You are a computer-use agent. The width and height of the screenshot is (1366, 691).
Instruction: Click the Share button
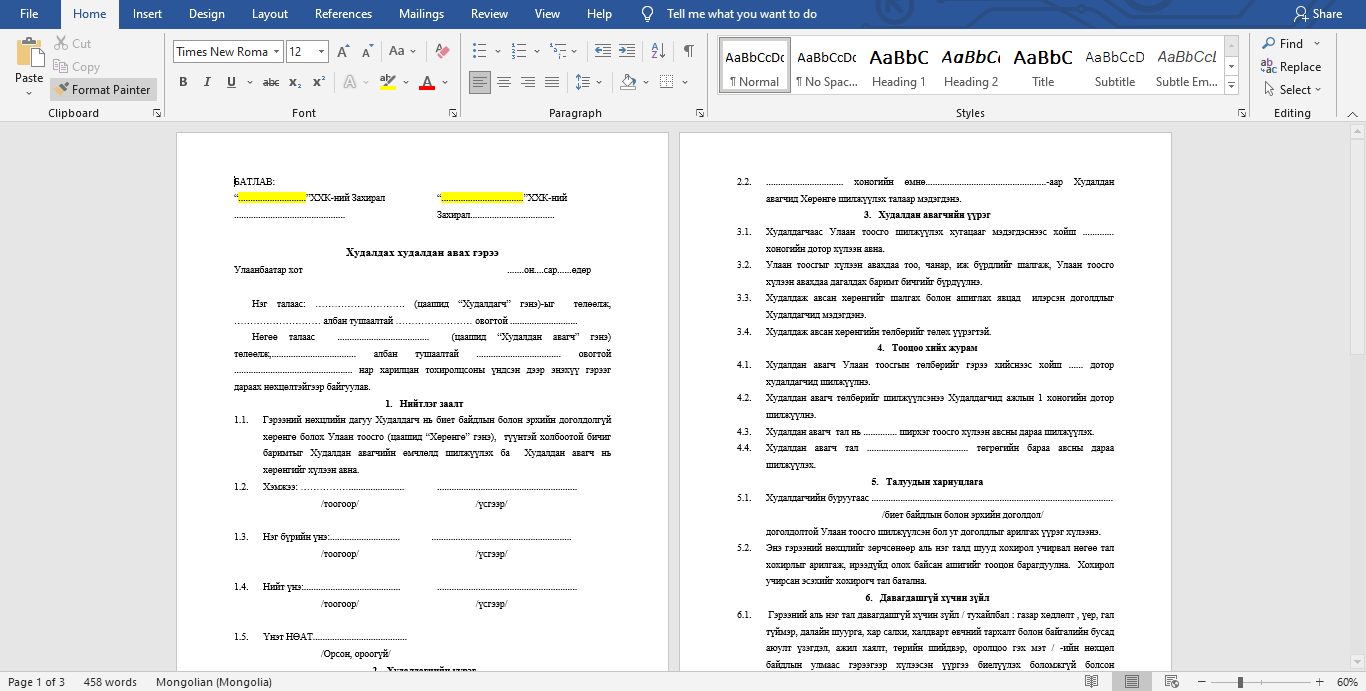pyautogui.click(x=1317, y=14)
